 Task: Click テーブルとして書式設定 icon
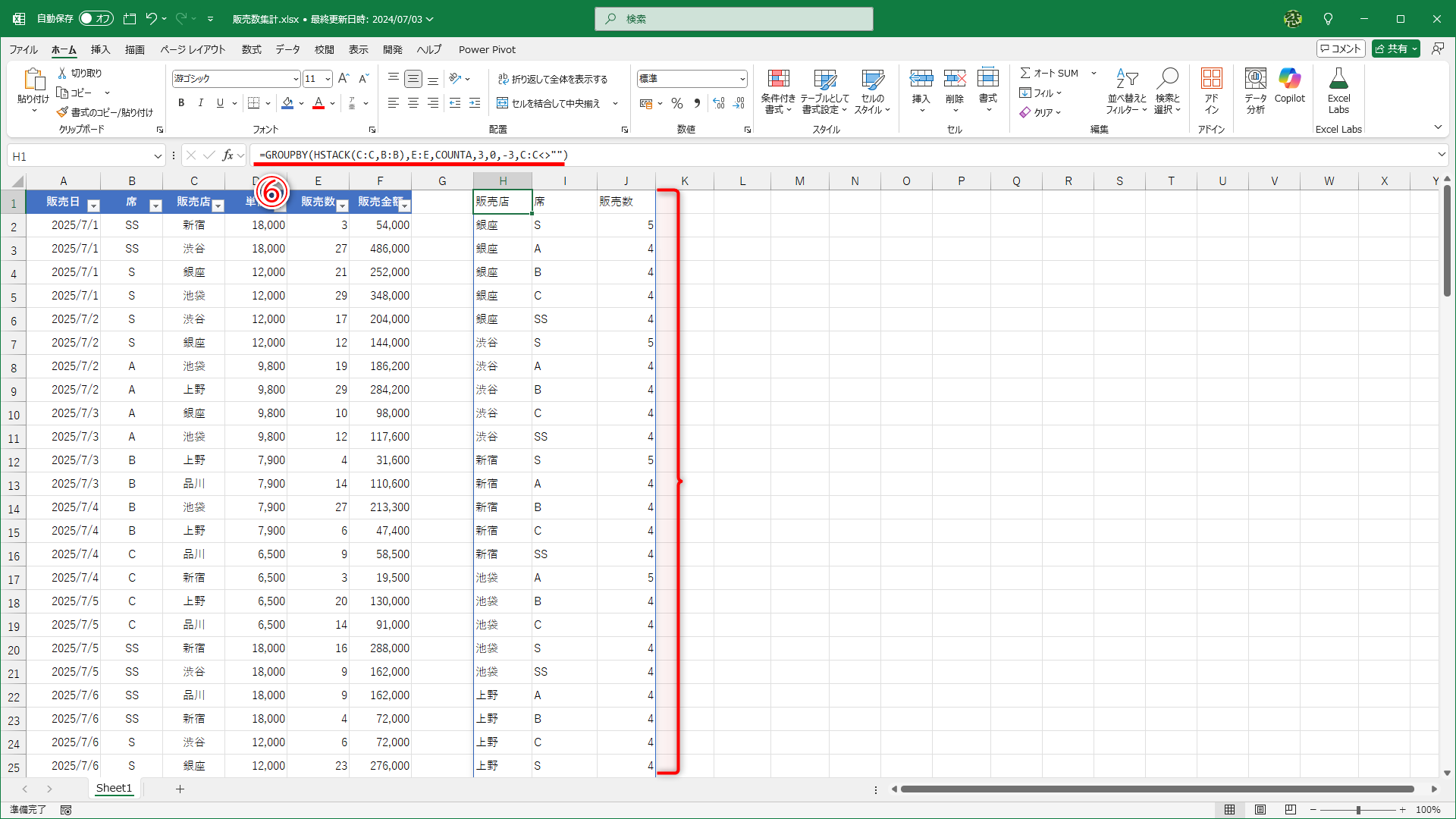click(825, 91)
